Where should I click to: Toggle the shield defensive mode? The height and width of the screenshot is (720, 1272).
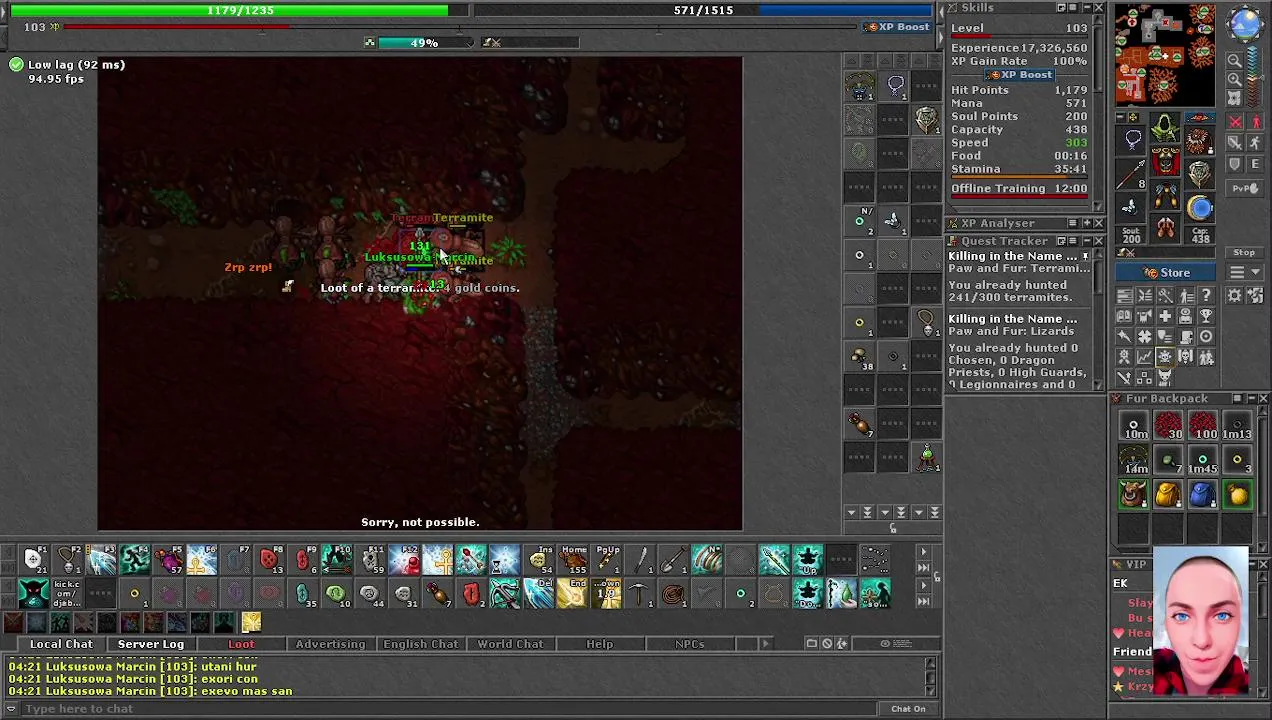pyautogui.click(x=1234, y=164)
